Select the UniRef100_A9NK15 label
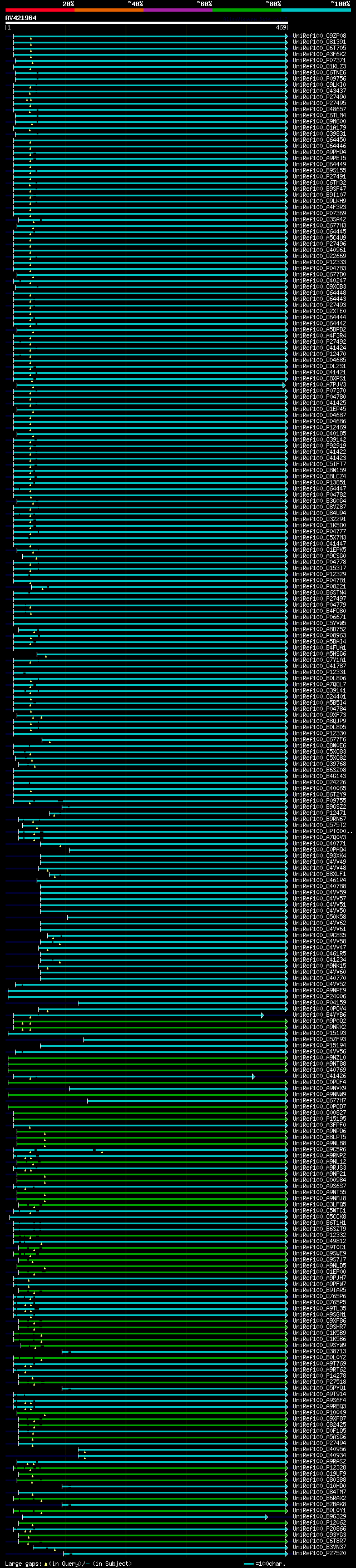The image size is (356, 1568). pyautogui.click(x=319, y=966)
